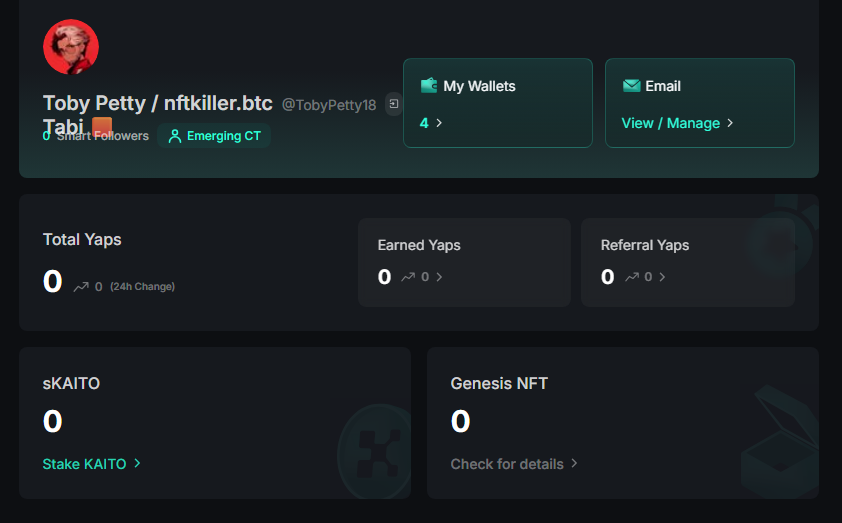
Task: Open the My Wallets card
Action: pyautogui.click(x=498, y=103)
